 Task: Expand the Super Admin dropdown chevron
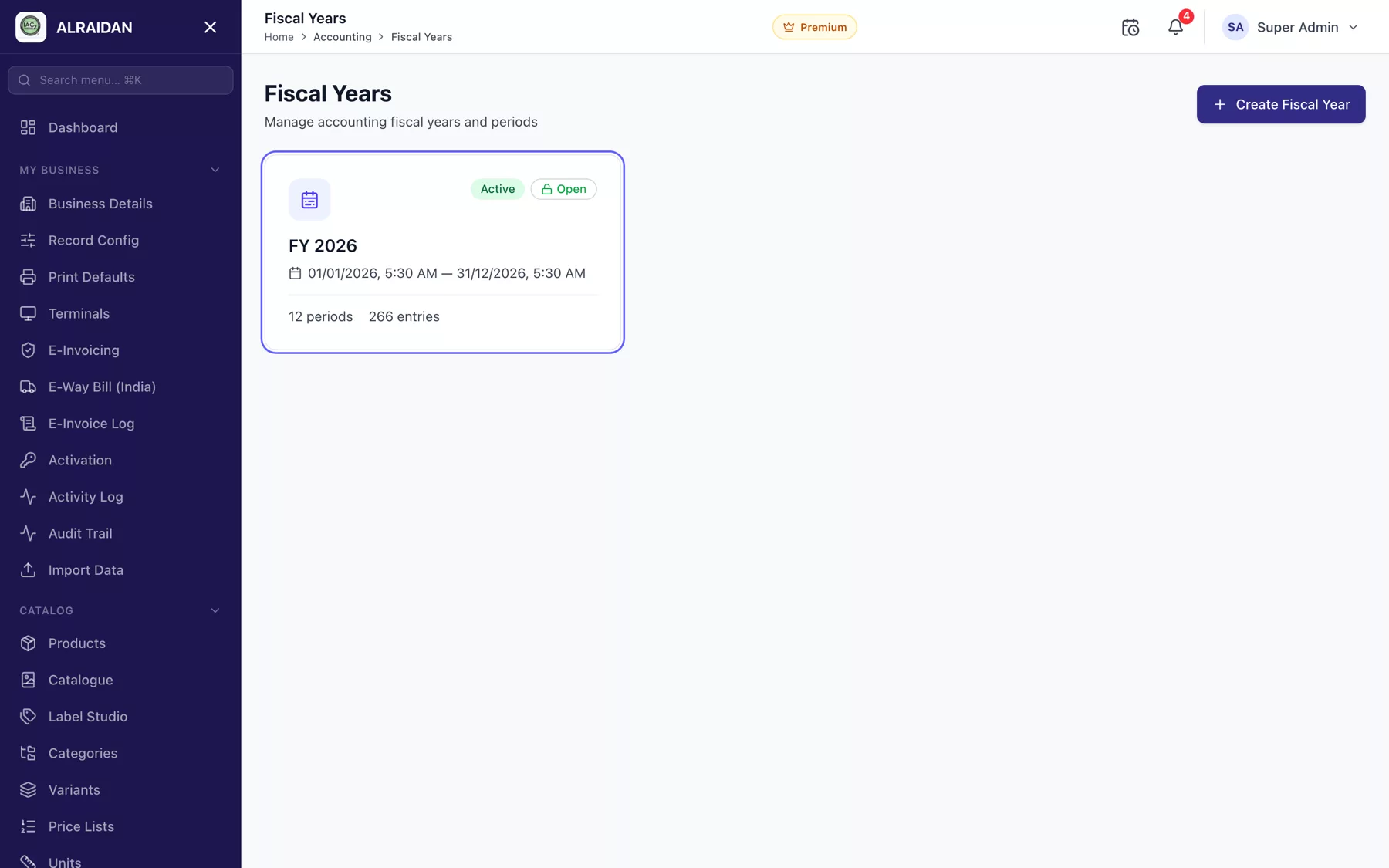(x=1353, y=27)
